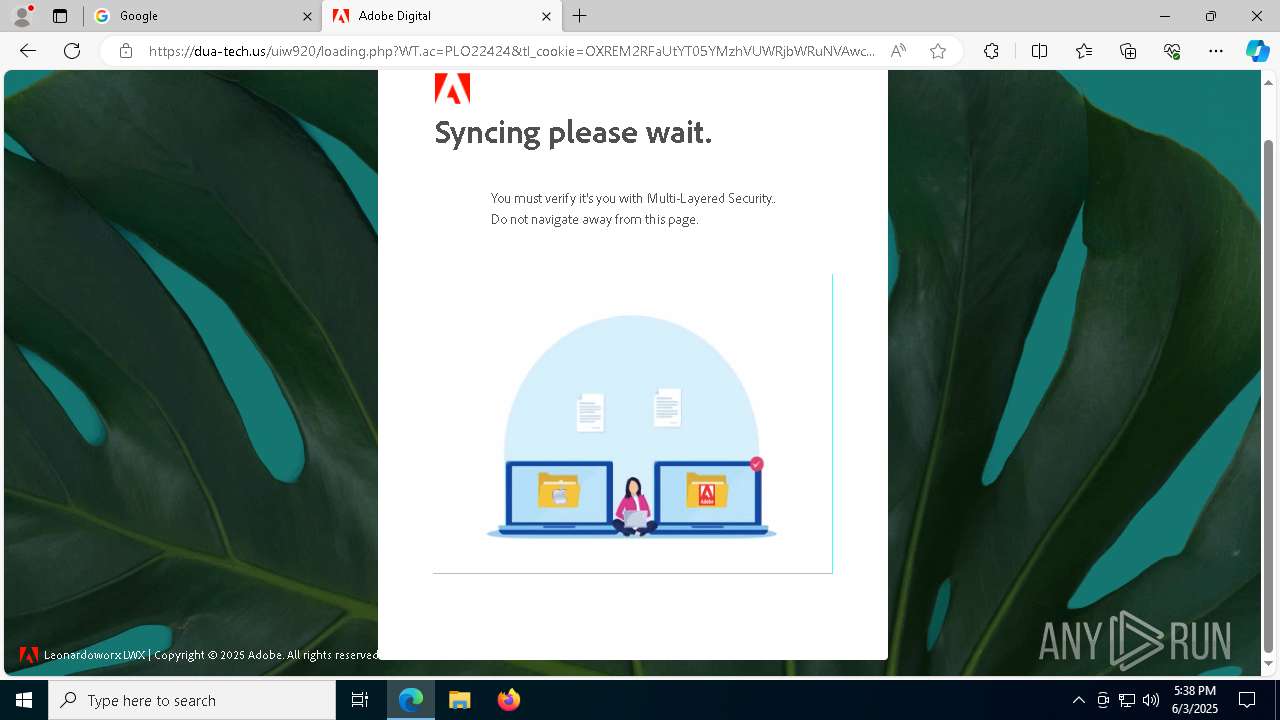The image size is (1280, 720).
Task: Click the Adobe logo on page
Action: click(x=452, y=88)
